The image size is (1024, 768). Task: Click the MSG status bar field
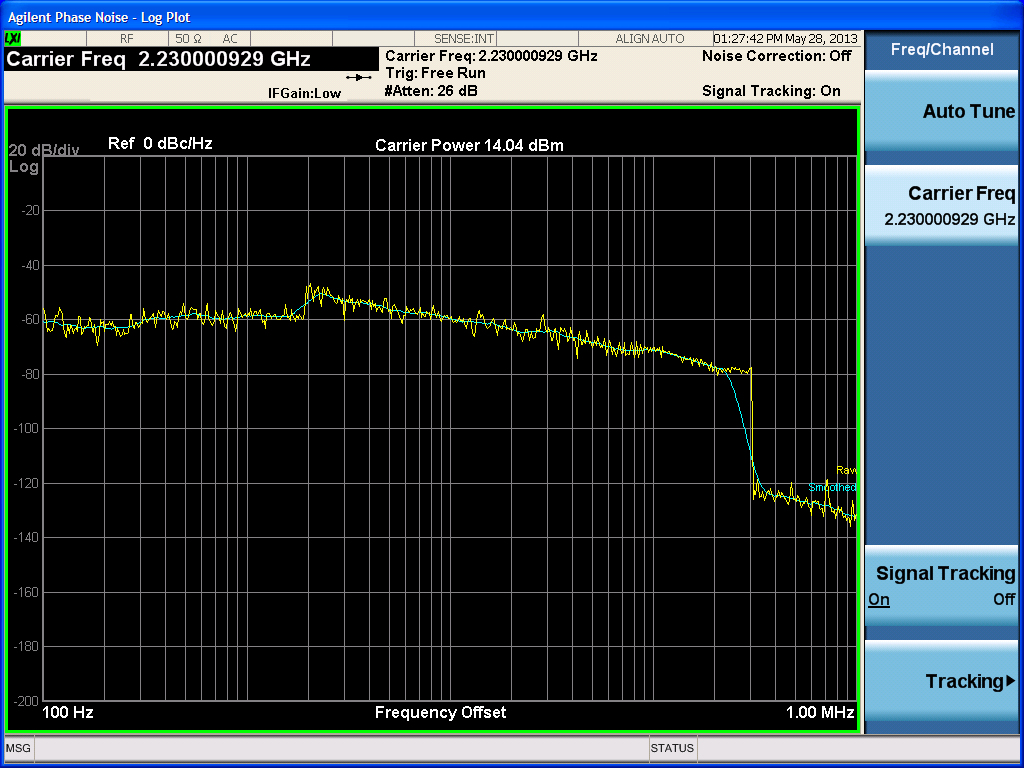click(x=18, y=748)
